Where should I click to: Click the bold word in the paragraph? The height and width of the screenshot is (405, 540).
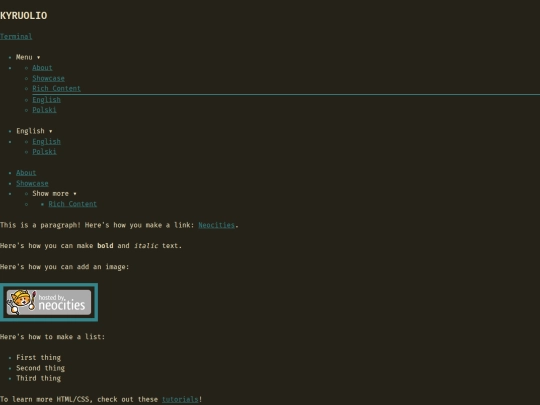[105, 246]
